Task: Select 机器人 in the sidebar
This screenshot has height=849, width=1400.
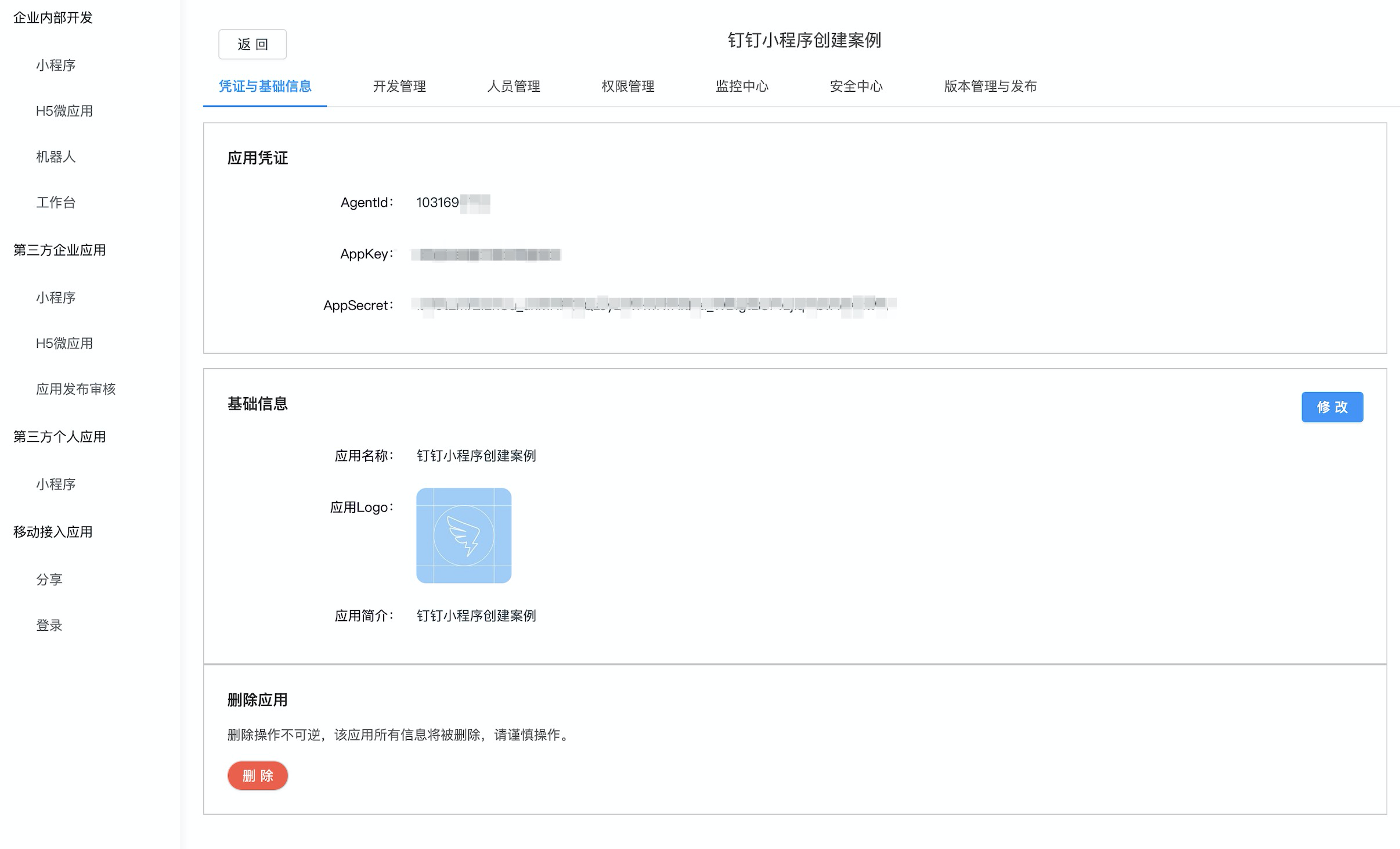Action: [56, 157]
